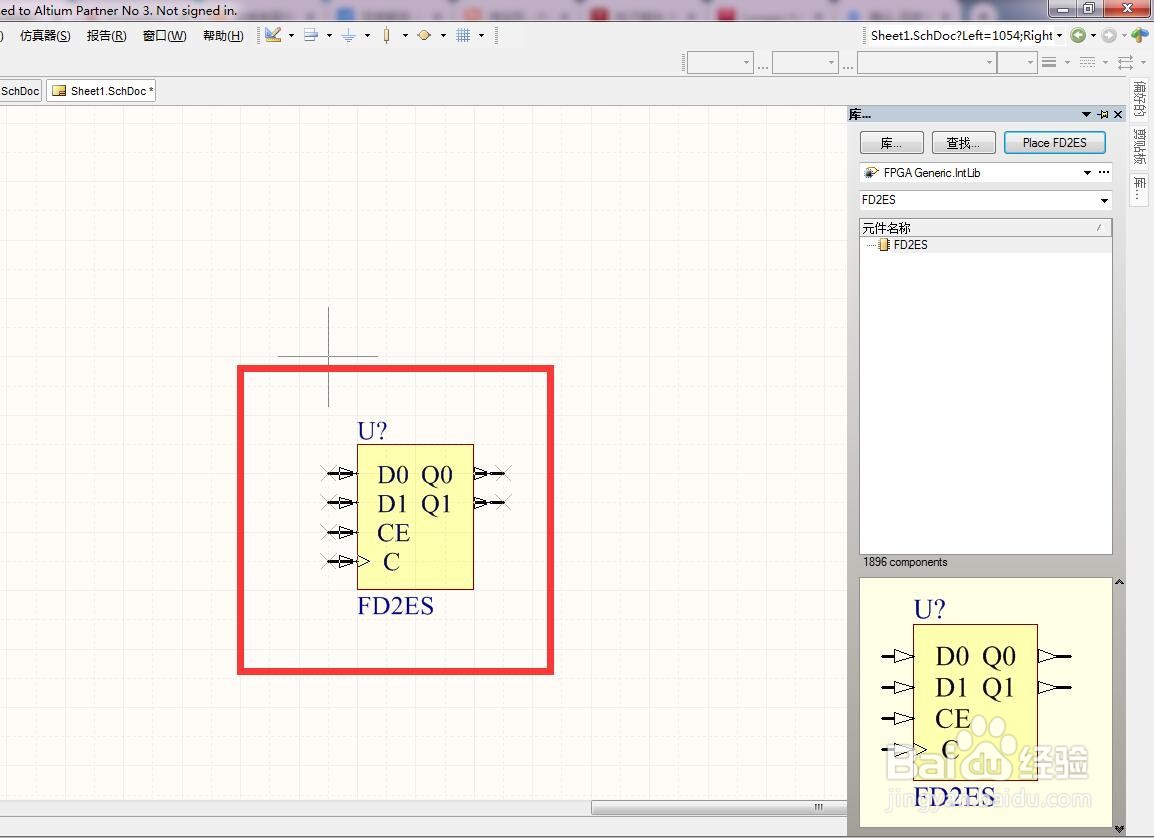Click the line weight style icon
This screenshot has height=838, width=1154.
point(1049,63)
